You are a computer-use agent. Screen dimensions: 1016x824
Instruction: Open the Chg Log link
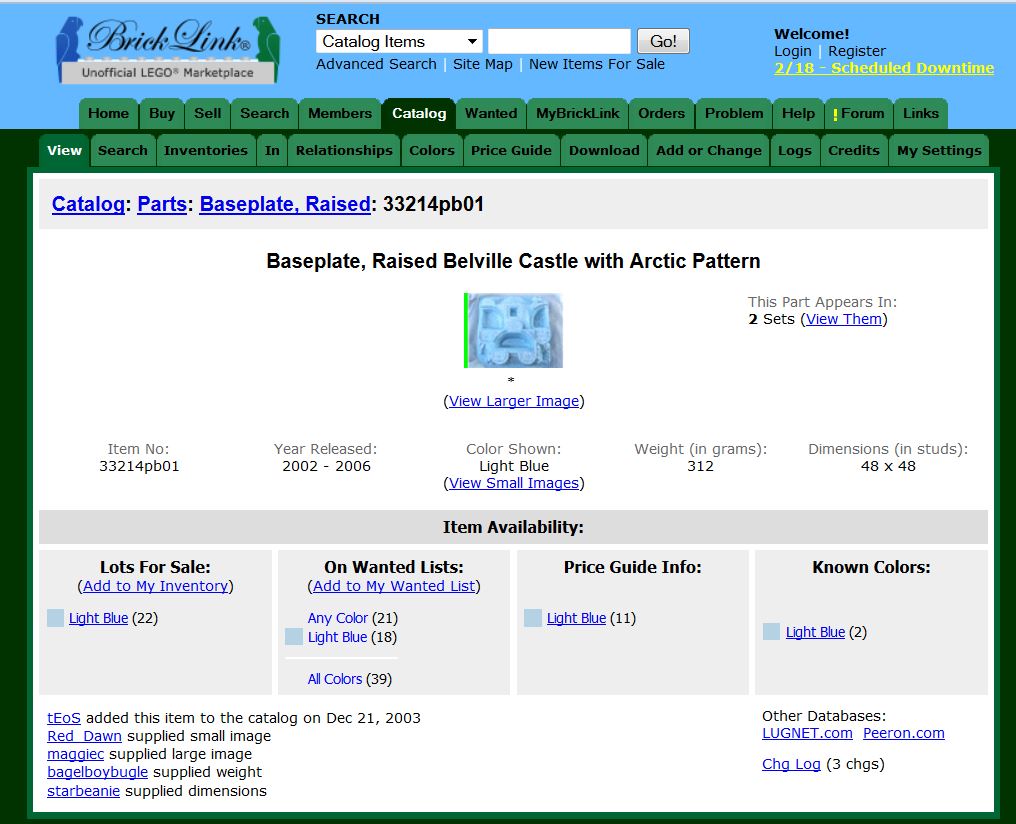791,764
